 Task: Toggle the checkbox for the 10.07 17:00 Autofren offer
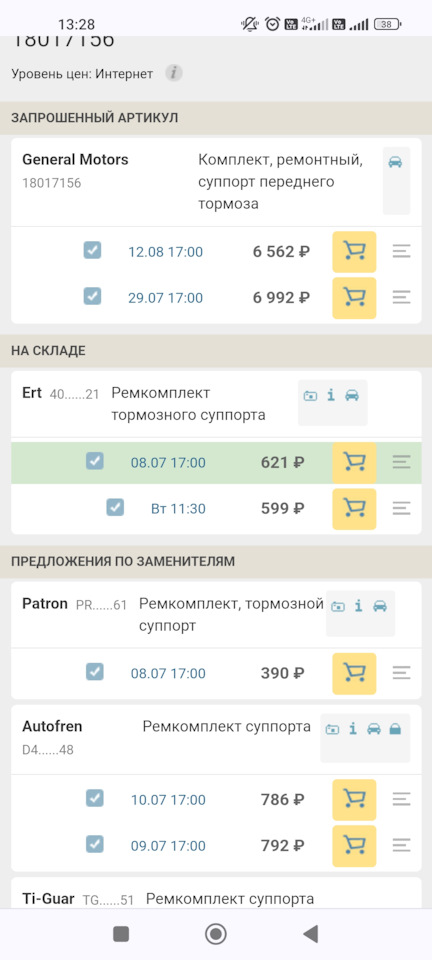coord(94,798)
